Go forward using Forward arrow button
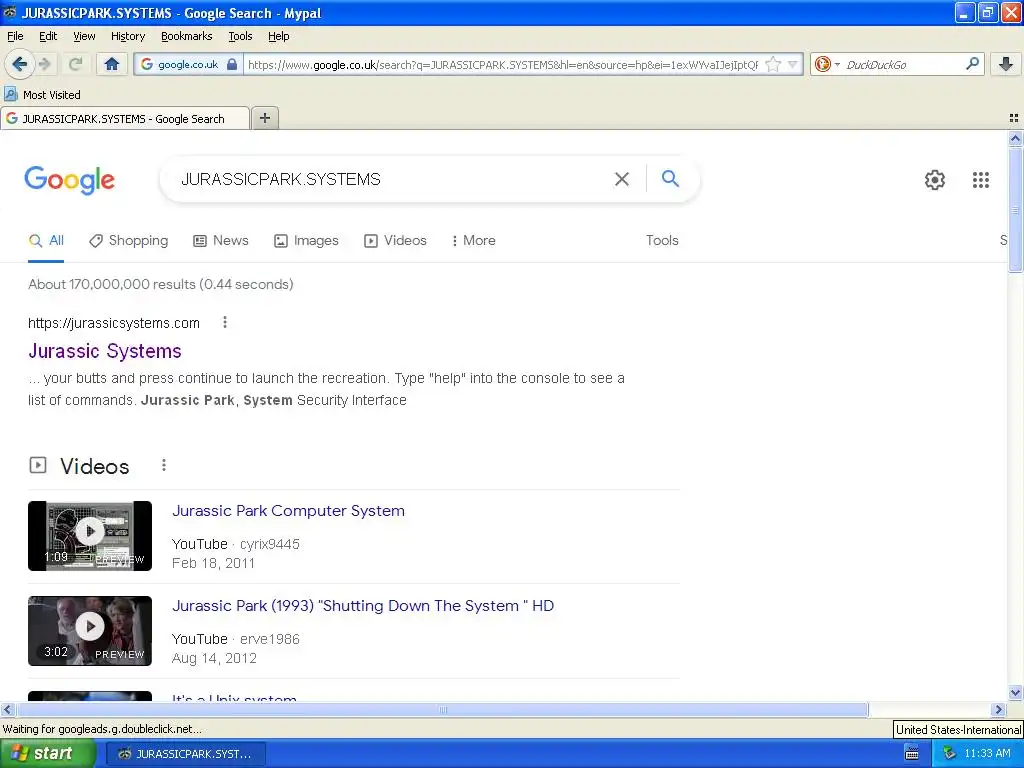Viewport: 1024px width, 768px height. click(45, 64)
